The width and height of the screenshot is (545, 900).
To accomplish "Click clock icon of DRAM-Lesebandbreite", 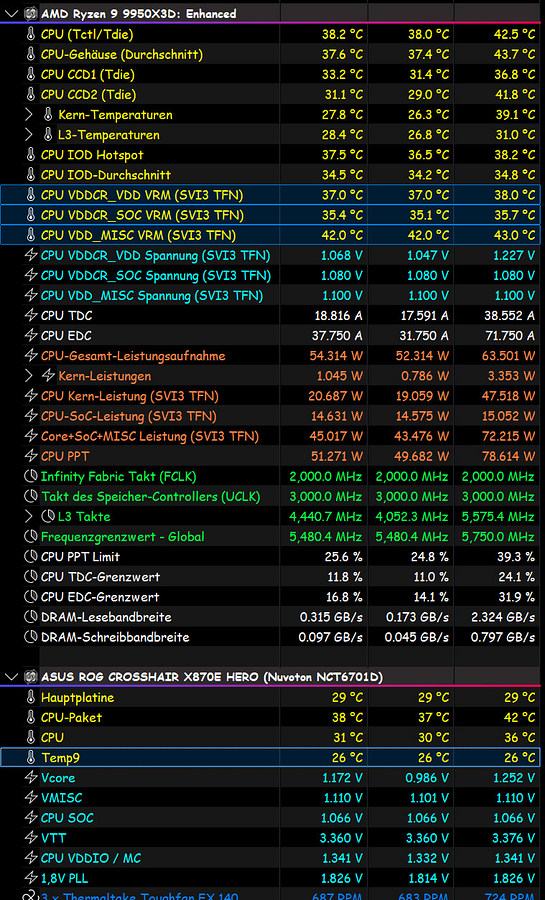I will pyautogui.click(x=31, y=617).
